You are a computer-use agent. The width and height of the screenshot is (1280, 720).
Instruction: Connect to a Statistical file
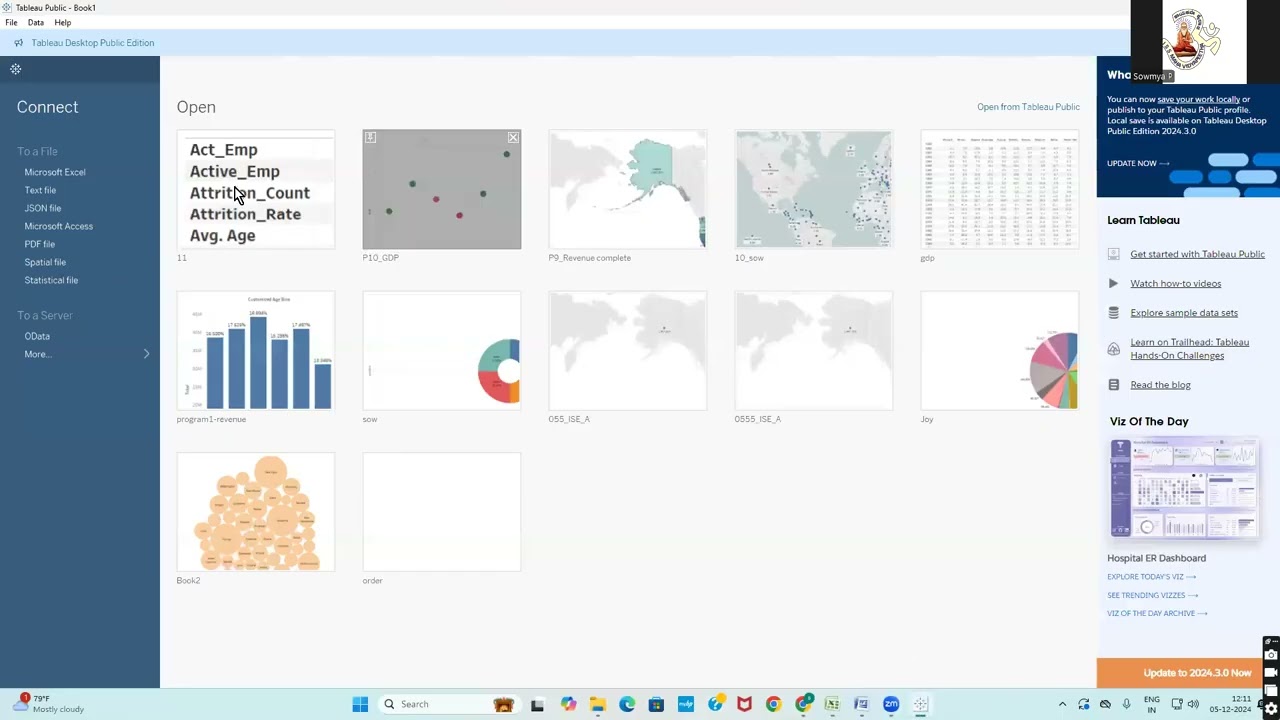click(51, 280)
